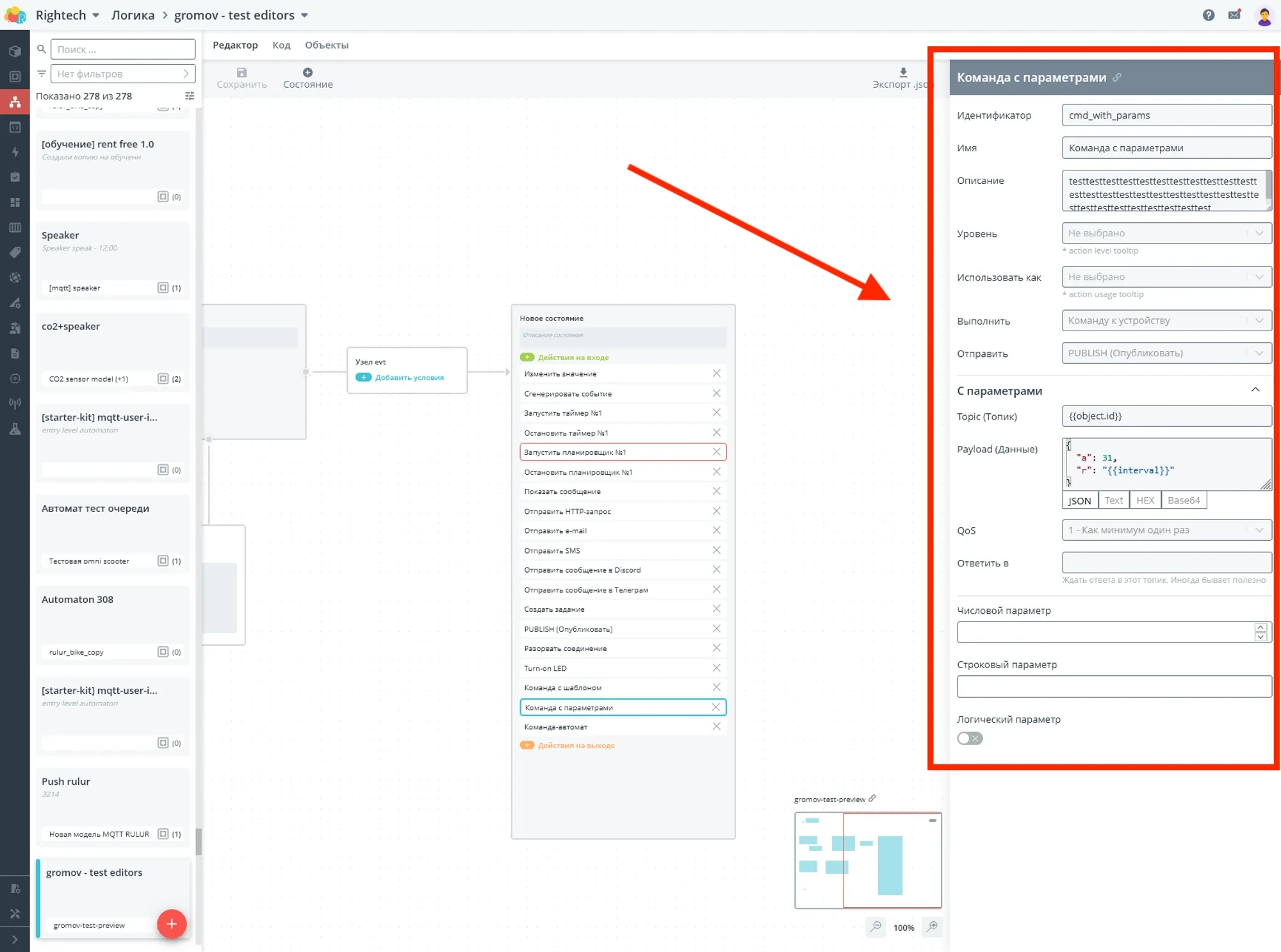Click the help question mark icon

[x=1208, y=15]
